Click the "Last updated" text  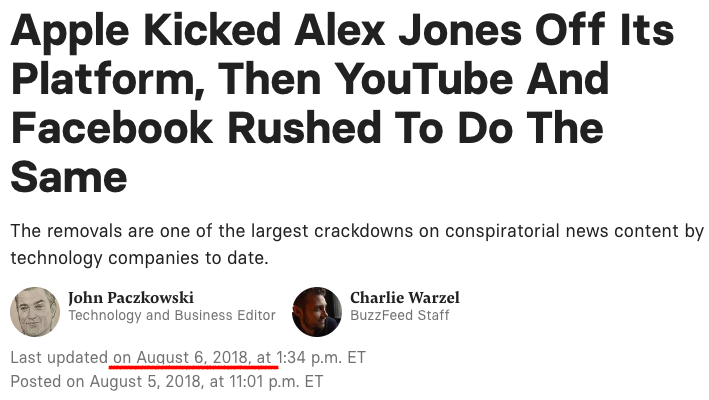59,358
